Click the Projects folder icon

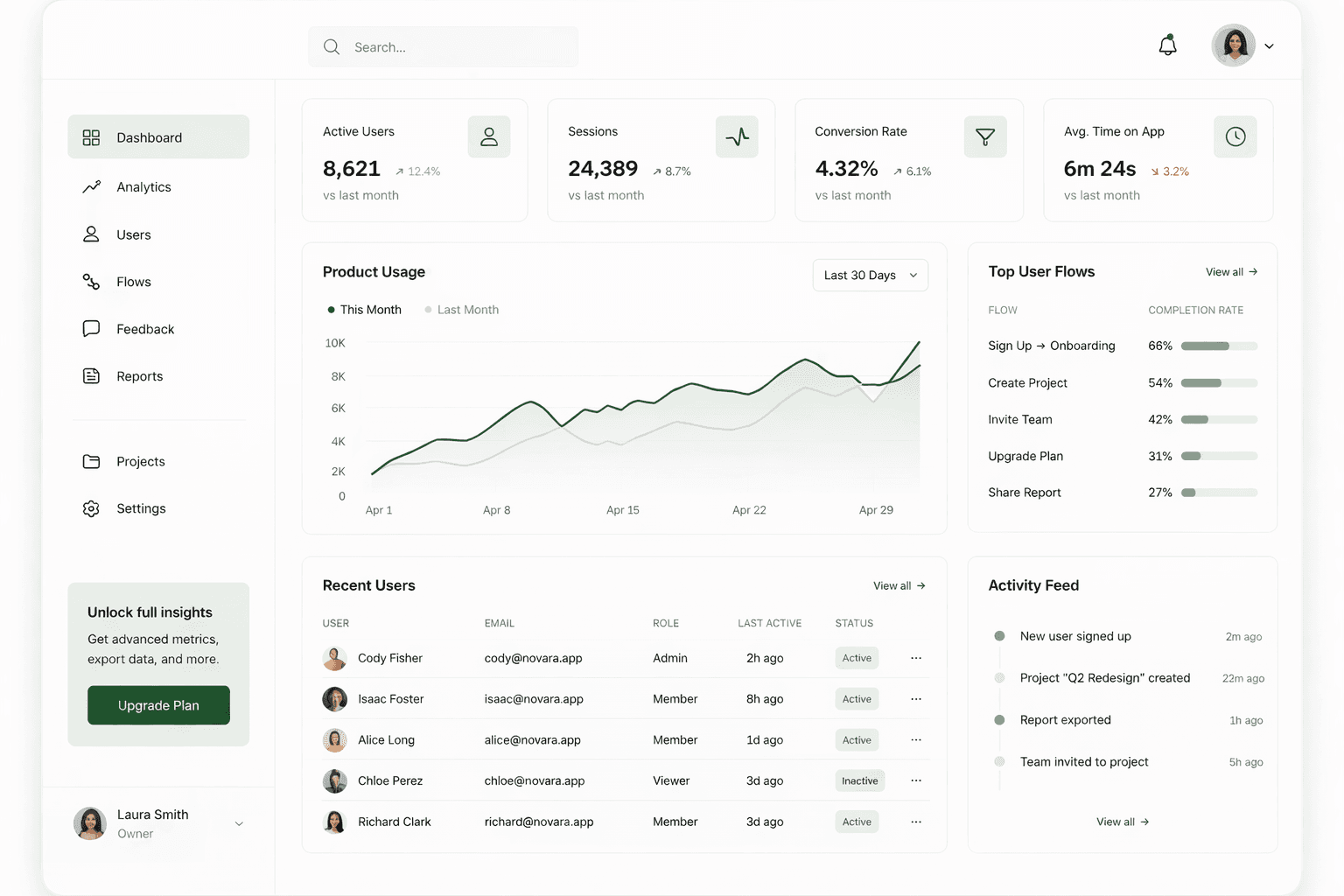[91, 461]
